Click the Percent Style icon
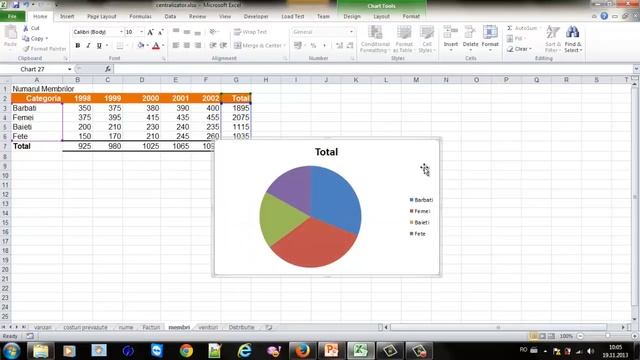The image size is (640, 360). [x=313, y=46]
